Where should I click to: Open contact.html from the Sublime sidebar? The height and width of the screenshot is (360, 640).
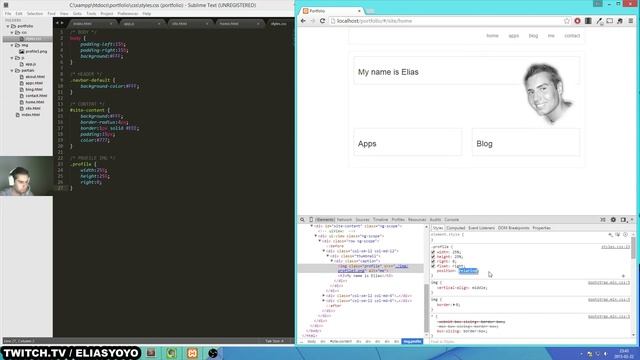[x=36, y=96]
